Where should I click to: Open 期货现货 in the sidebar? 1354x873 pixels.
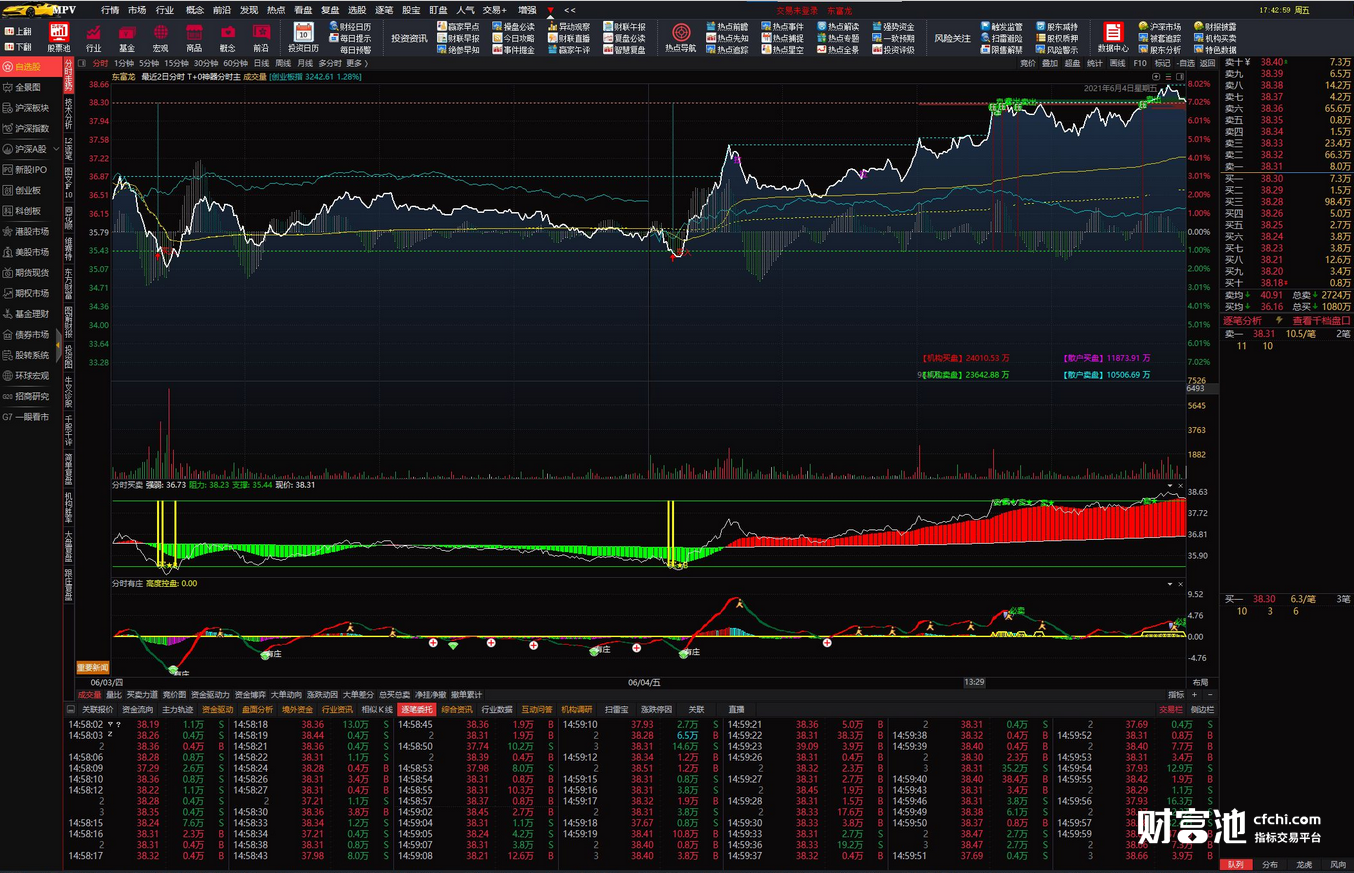click(28, 272)
